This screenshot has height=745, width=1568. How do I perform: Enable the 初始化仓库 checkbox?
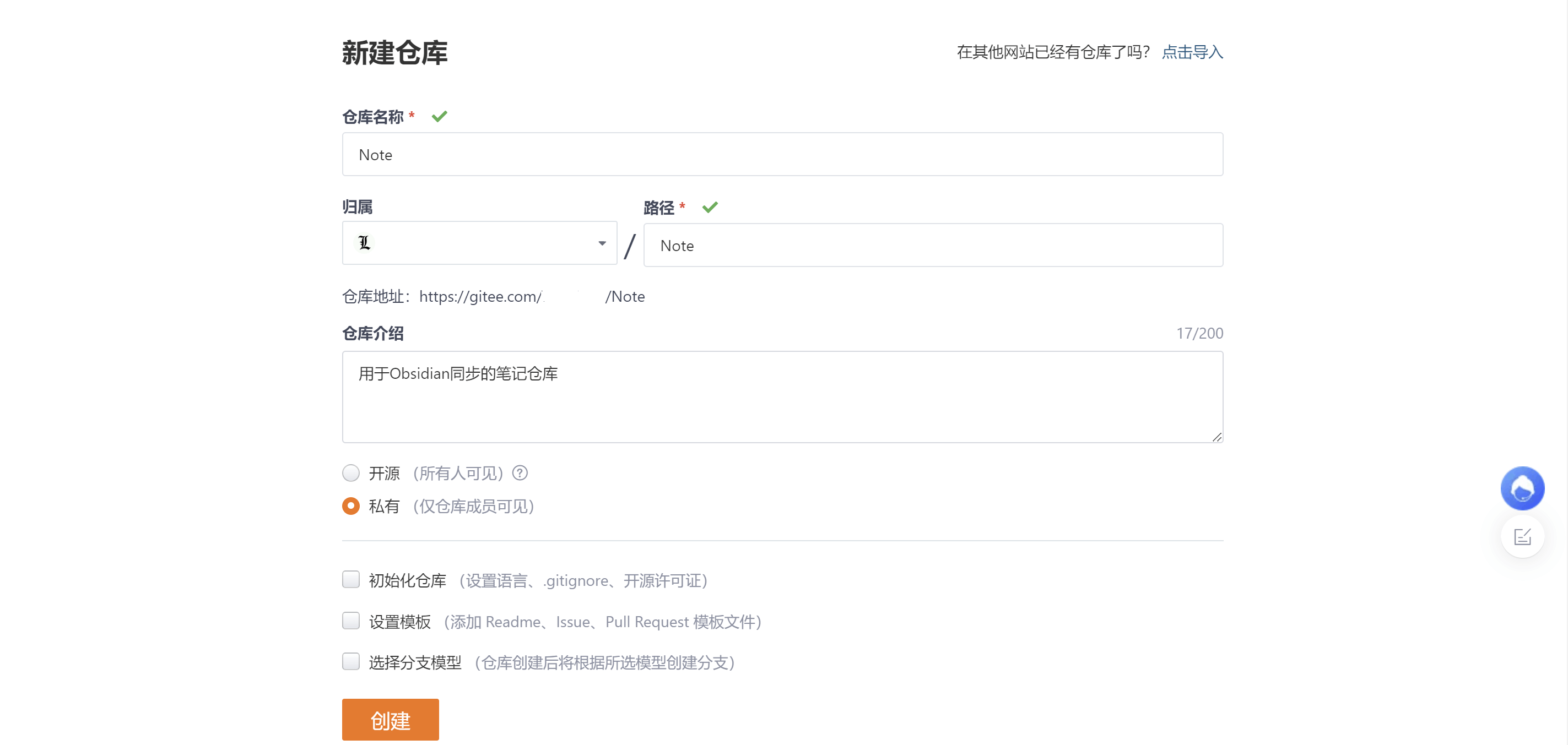(x=350, y=579)
